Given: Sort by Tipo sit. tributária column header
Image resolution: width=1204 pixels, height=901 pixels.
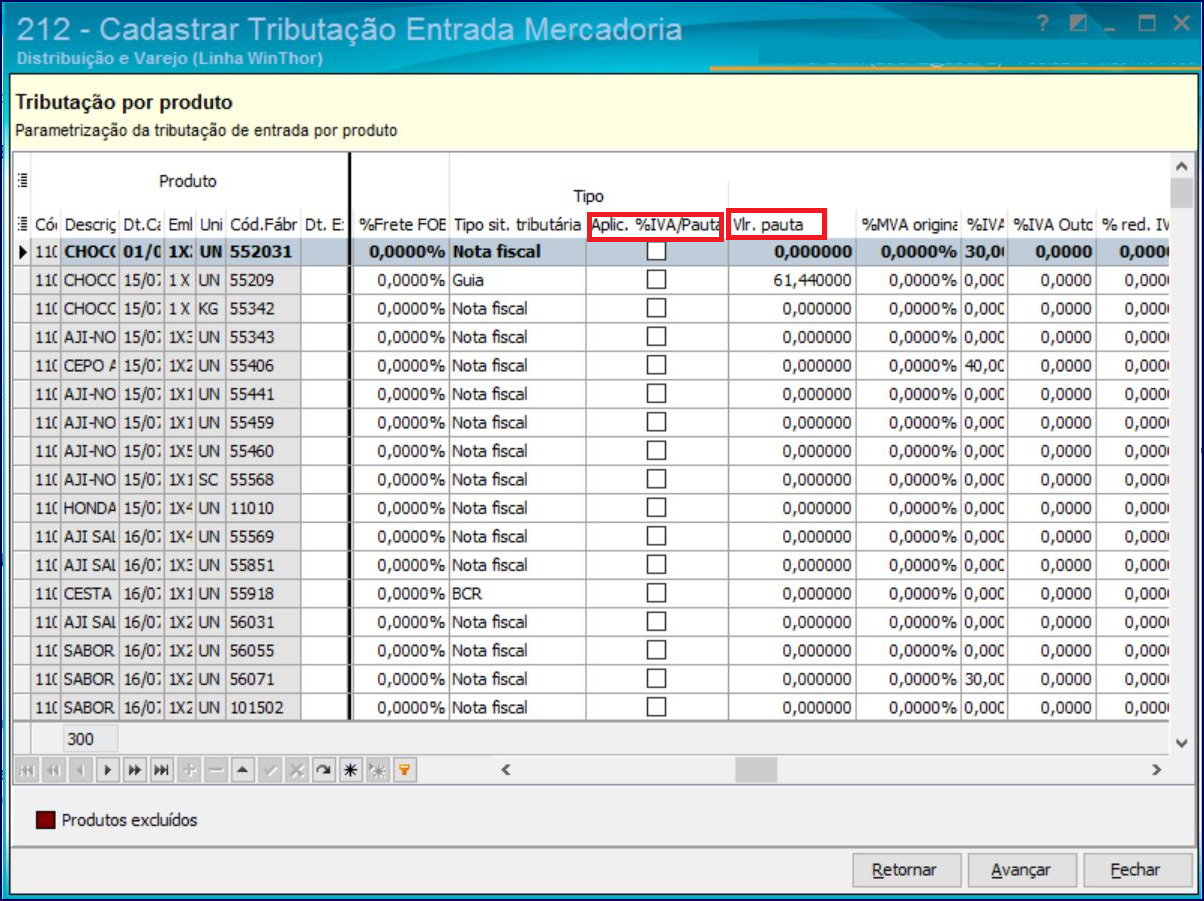Looking at the screenshot, I should click(517, 224).
